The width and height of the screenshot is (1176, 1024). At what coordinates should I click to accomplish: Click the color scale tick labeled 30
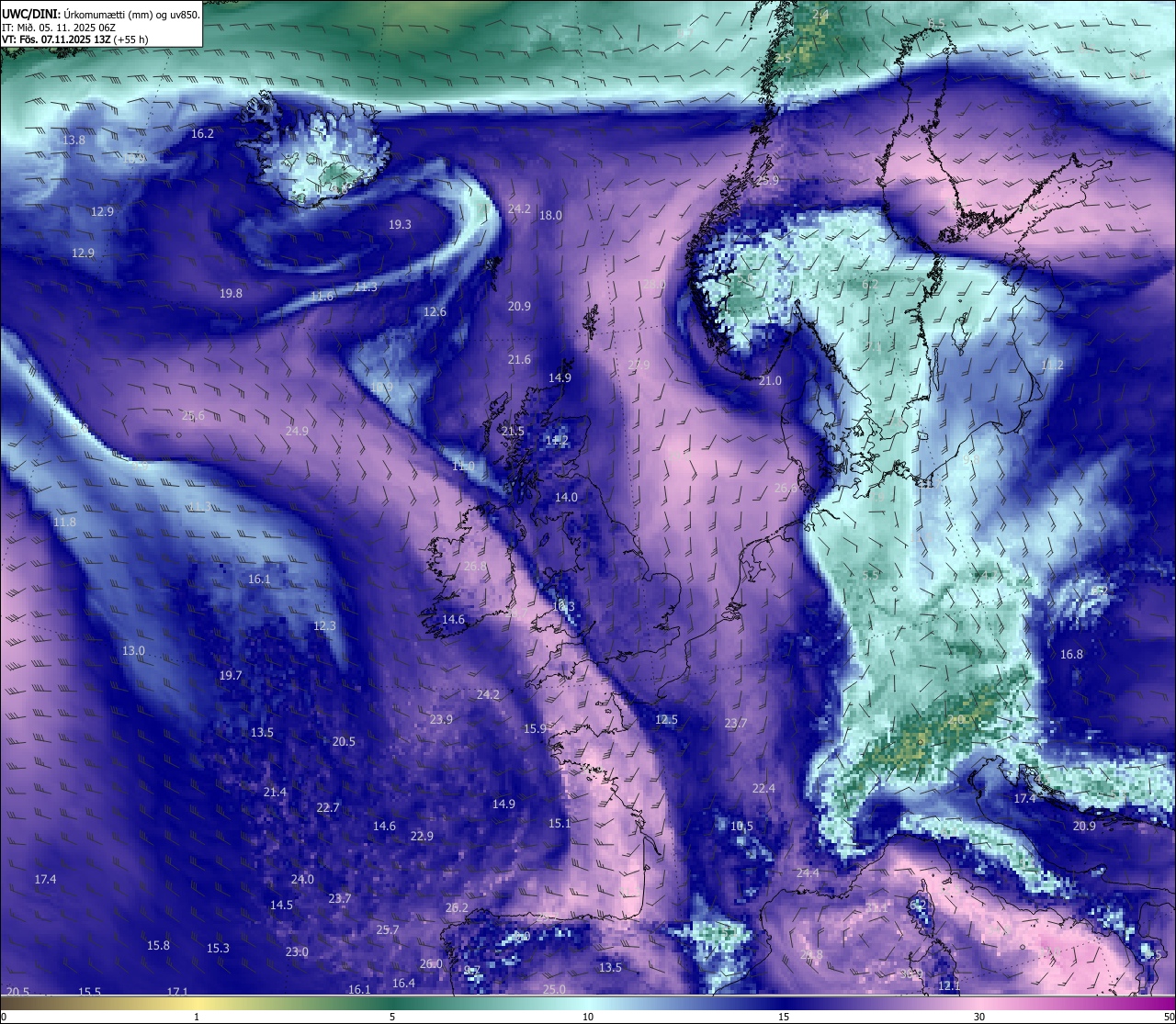(x=979, y=1017)
